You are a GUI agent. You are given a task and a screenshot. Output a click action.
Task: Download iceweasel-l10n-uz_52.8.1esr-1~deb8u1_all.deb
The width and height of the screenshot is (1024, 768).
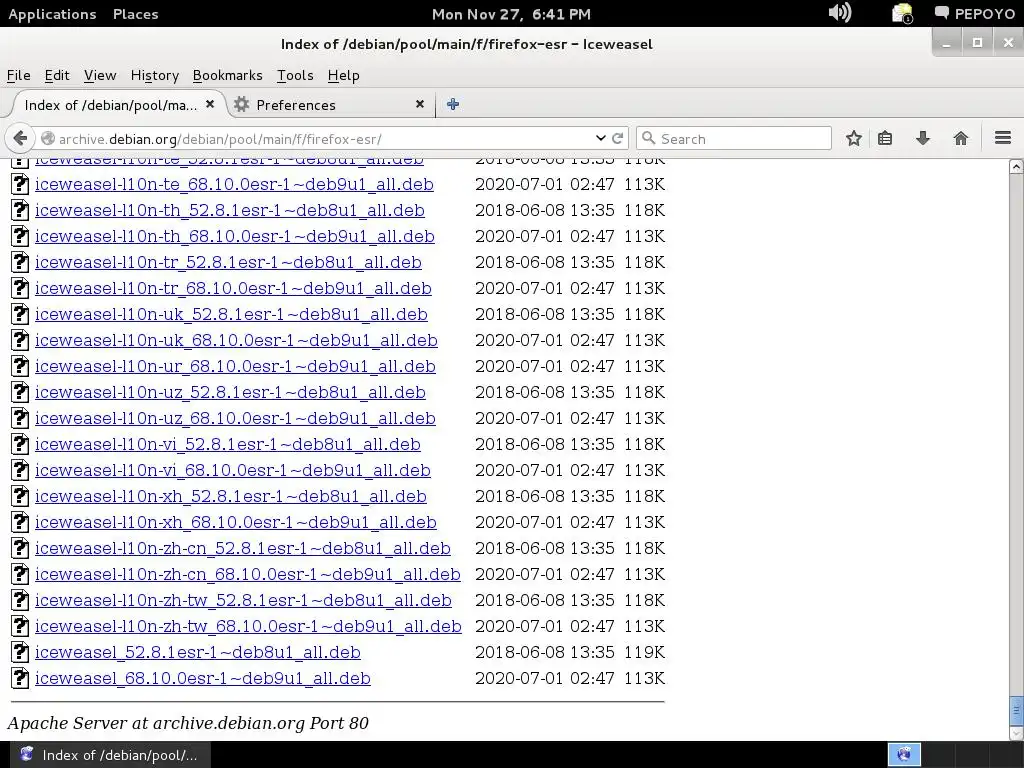[230, 392]
